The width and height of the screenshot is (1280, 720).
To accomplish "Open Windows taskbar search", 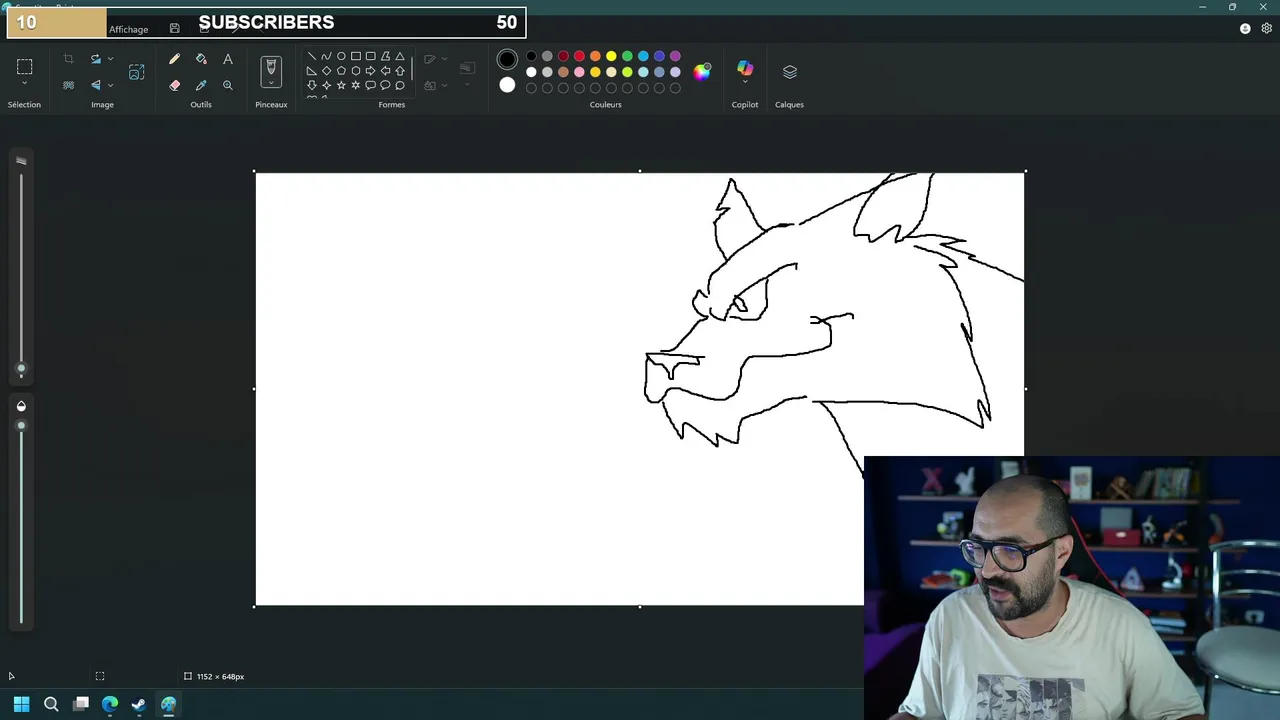I will pos(51,704).
